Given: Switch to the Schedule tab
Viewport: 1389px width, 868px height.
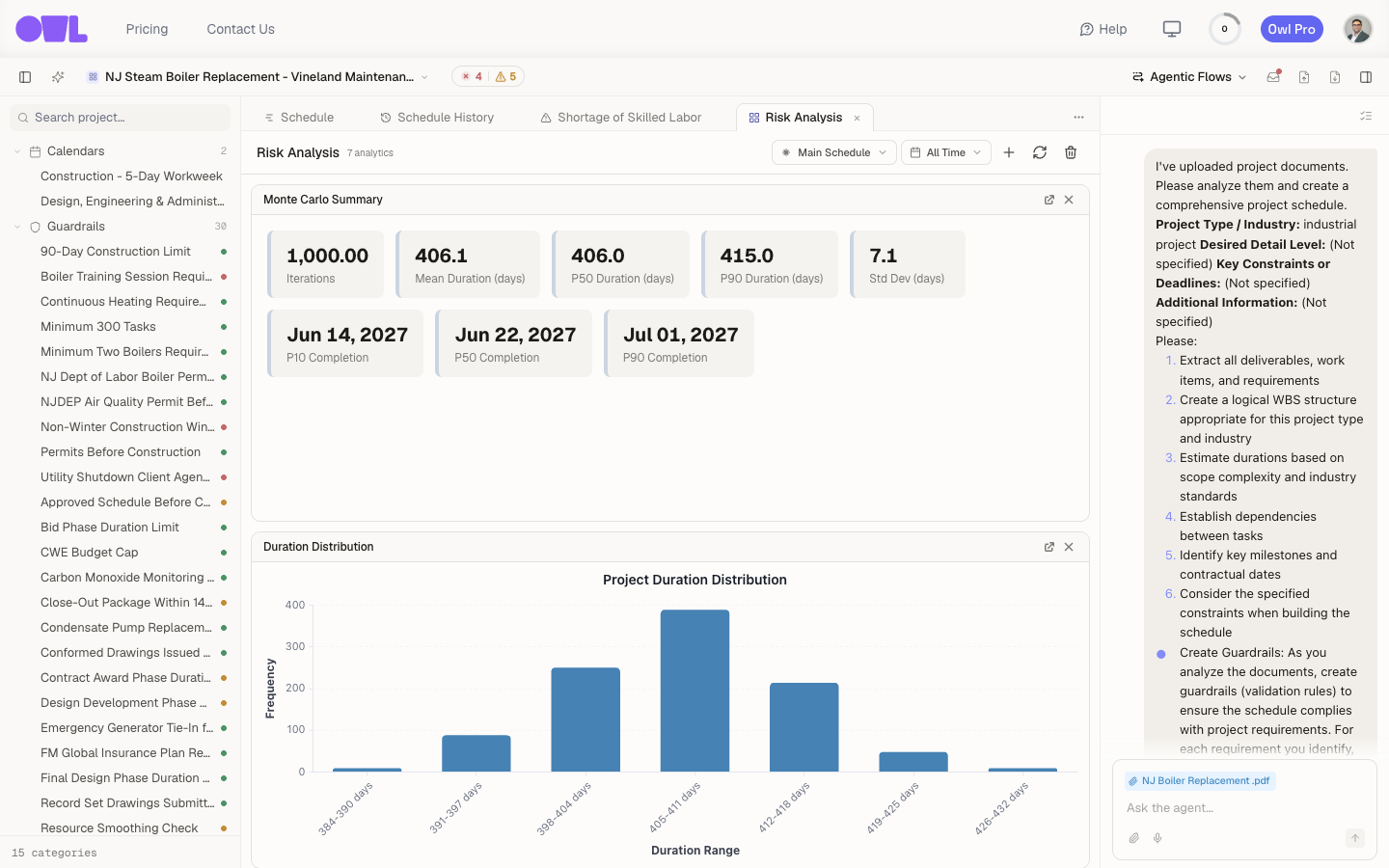Looking at the screenshot, I should click(x=299, y=118).
